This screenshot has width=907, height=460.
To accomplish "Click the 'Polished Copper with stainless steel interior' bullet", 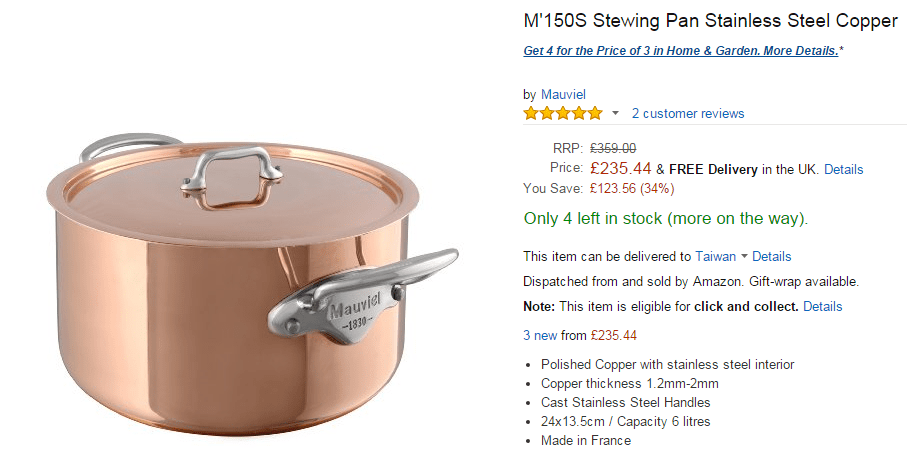I will (667, 364).
